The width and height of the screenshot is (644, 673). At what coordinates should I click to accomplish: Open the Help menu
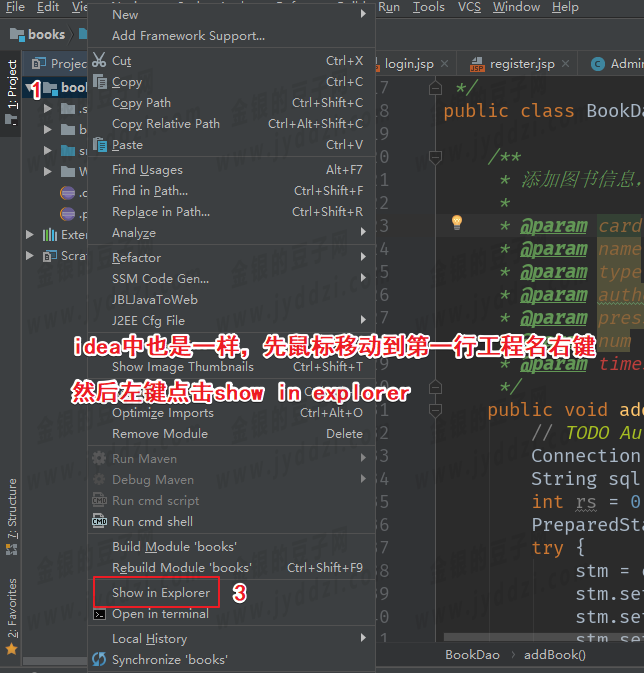pos(565,7)
